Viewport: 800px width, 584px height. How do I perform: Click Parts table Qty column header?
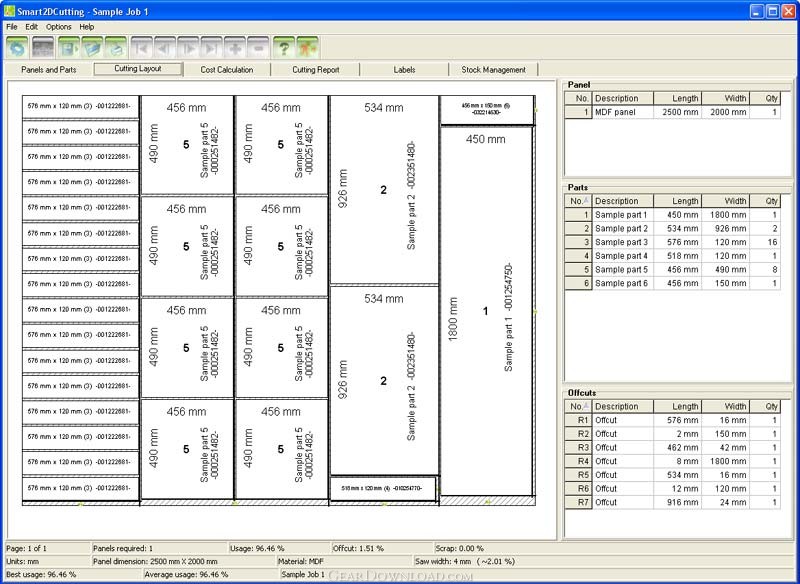pyautogui.click(x=765, y=201)
